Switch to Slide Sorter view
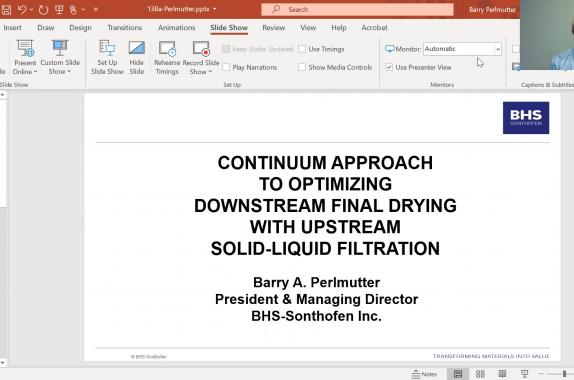 (x=480, y=374)
